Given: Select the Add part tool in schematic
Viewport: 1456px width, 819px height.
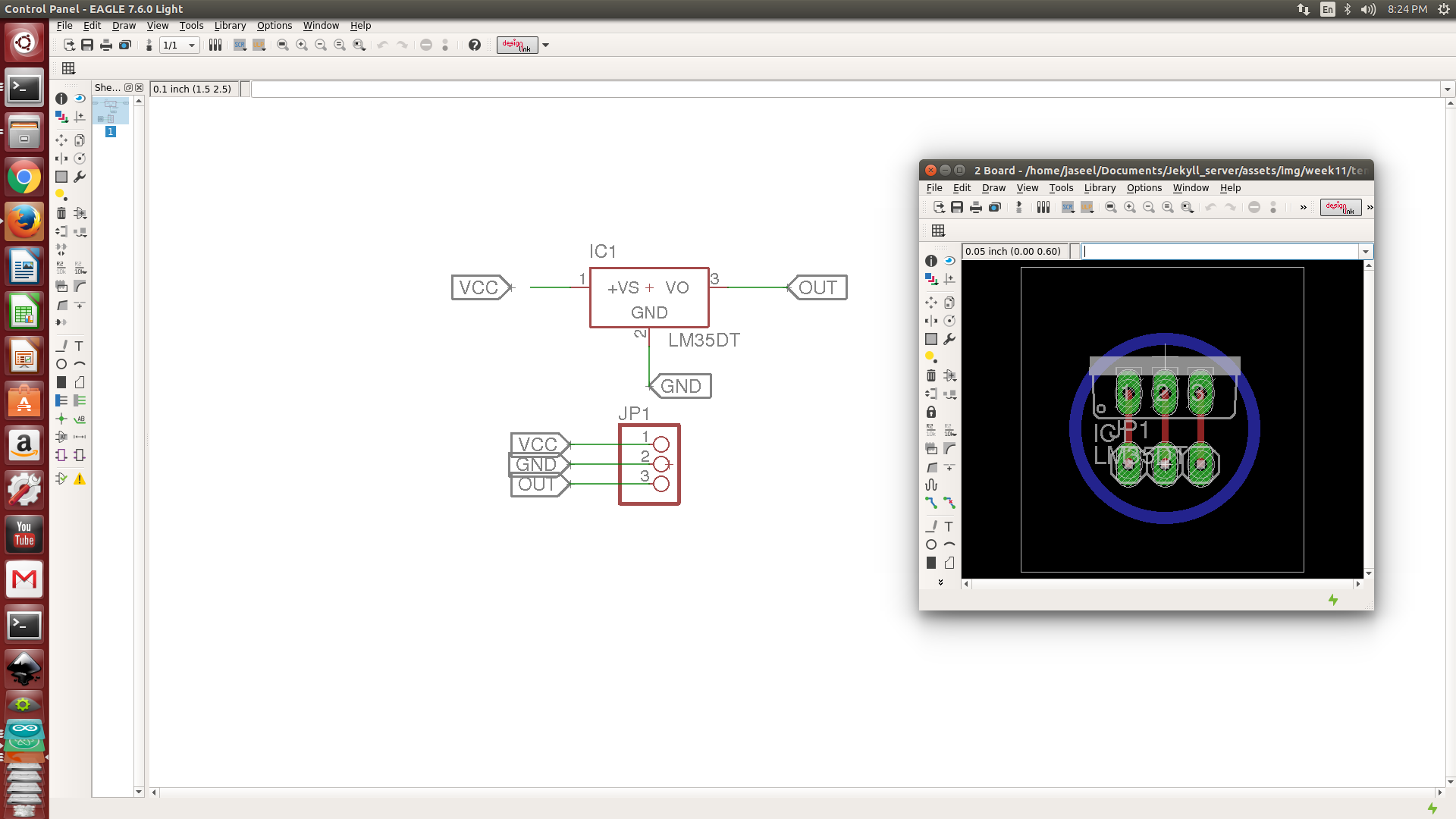Looking at the screenshot, I should point(80,213).
